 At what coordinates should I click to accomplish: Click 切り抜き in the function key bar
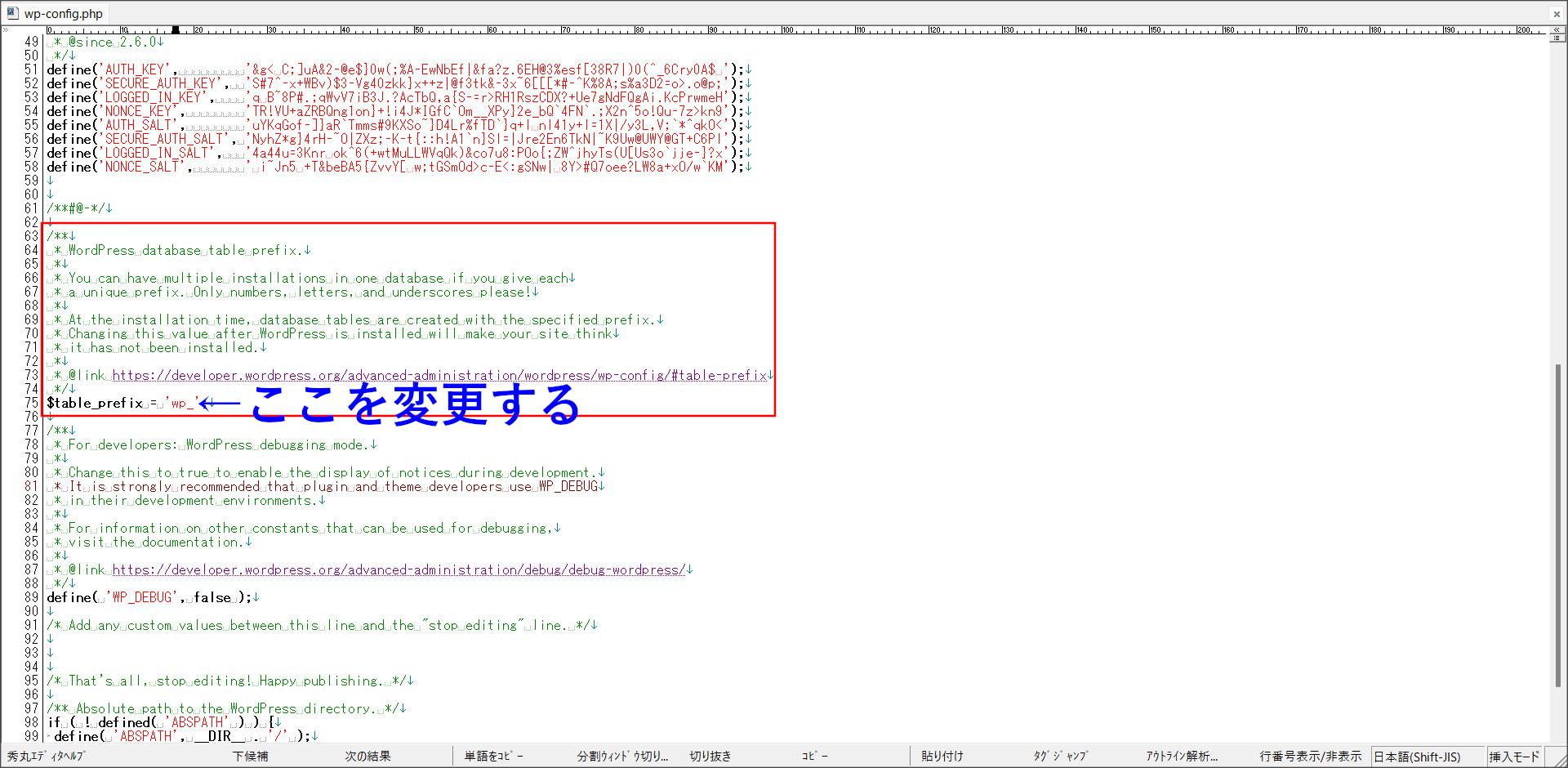click(x=710, y=757)
